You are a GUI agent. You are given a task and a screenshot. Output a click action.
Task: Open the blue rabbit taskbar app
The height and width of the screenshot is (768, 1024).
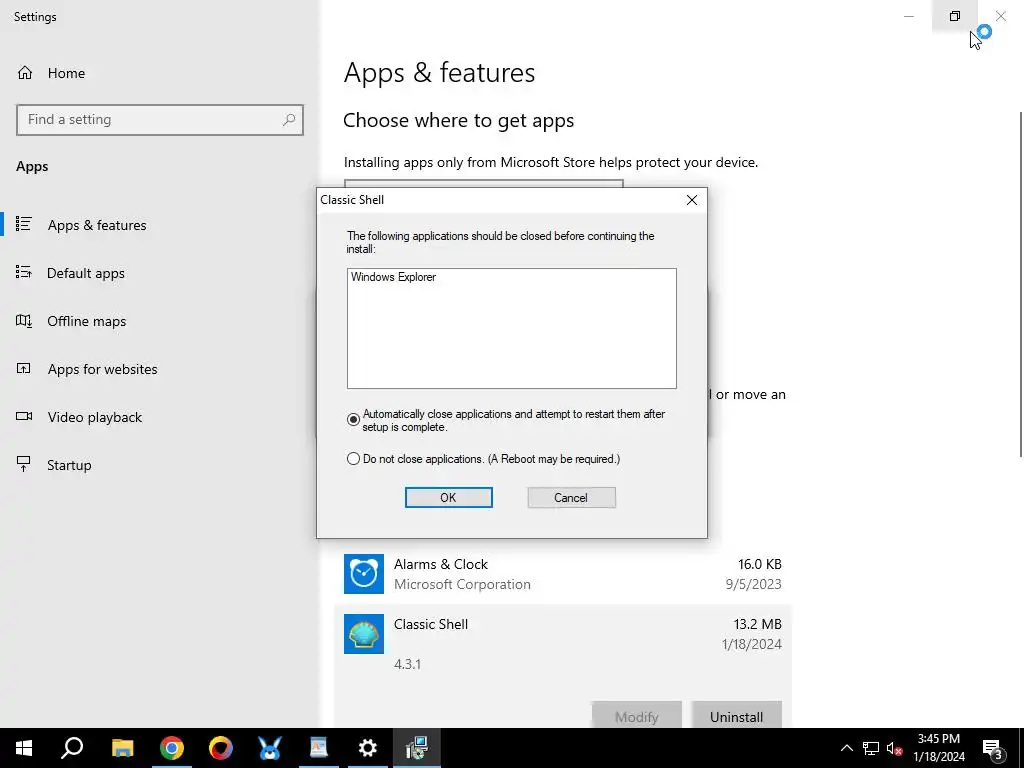[270, 748]
